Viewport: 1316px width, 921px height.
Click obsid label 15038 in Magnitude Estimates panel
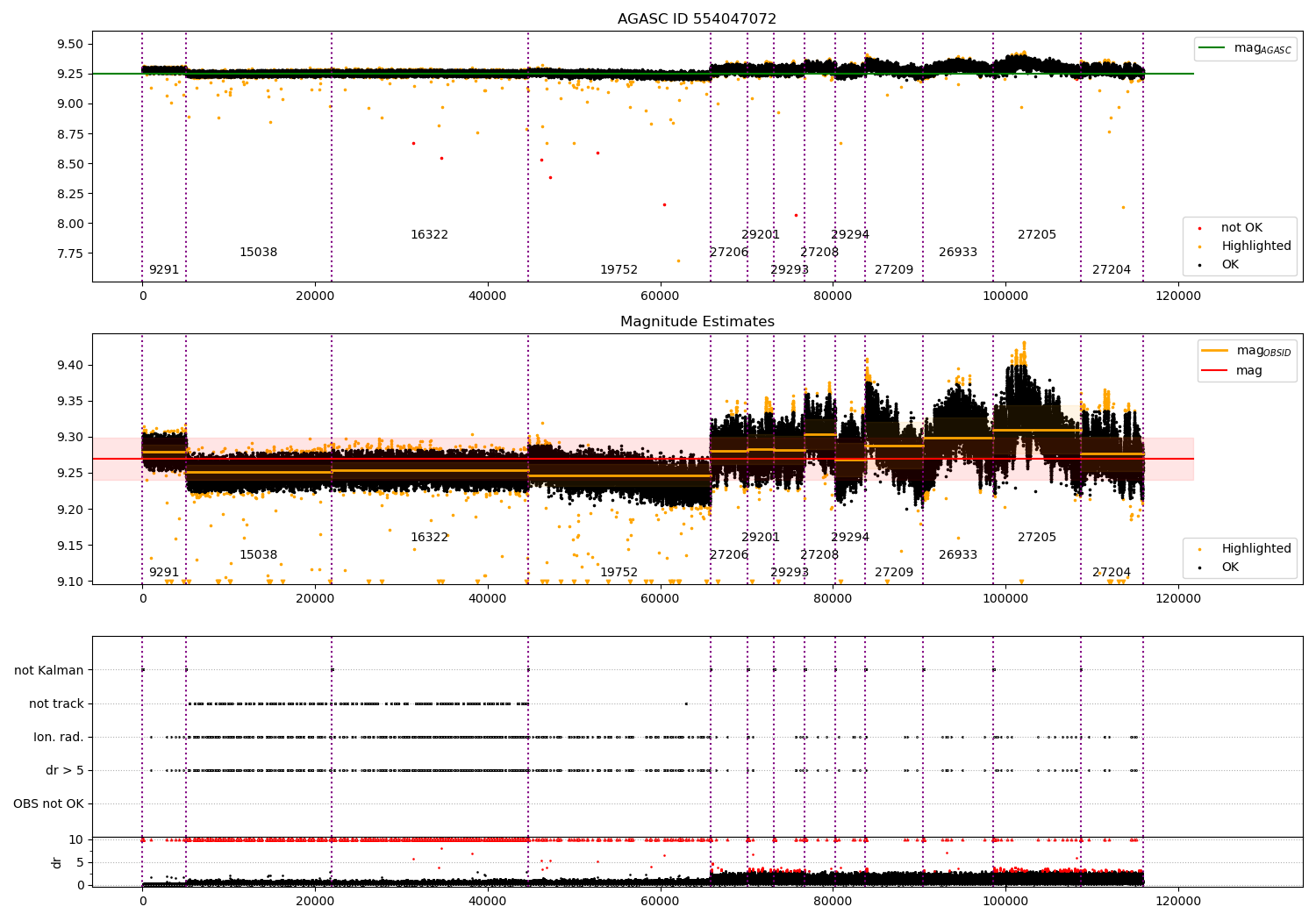258,555
